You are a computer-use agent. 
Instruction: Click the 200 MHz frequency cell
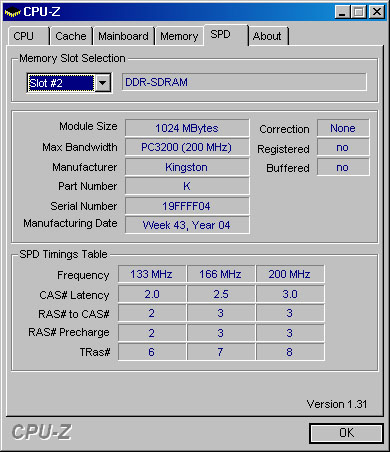coord(290,274)
